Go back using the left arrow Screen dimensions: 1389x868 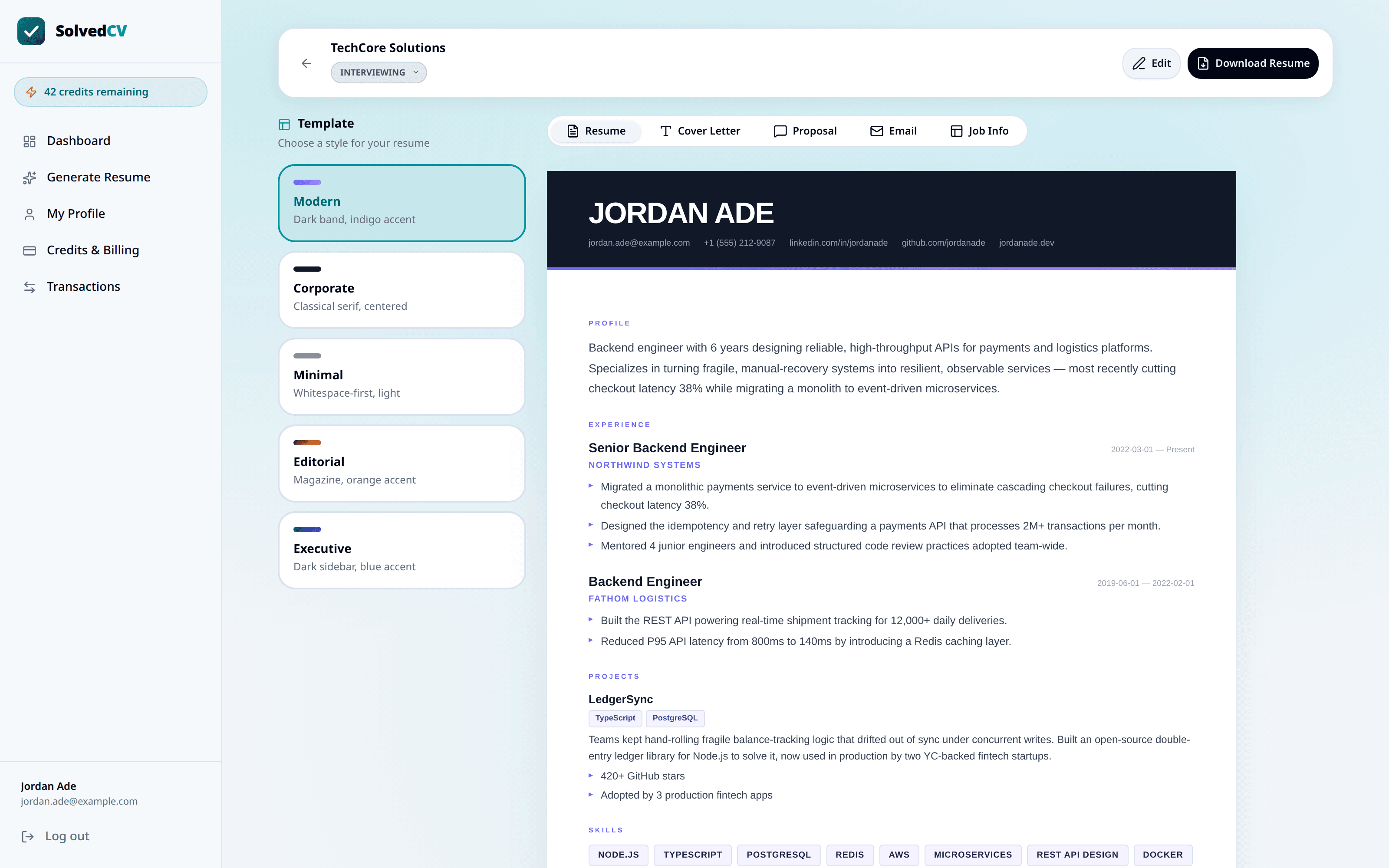(x=306, y=63)
